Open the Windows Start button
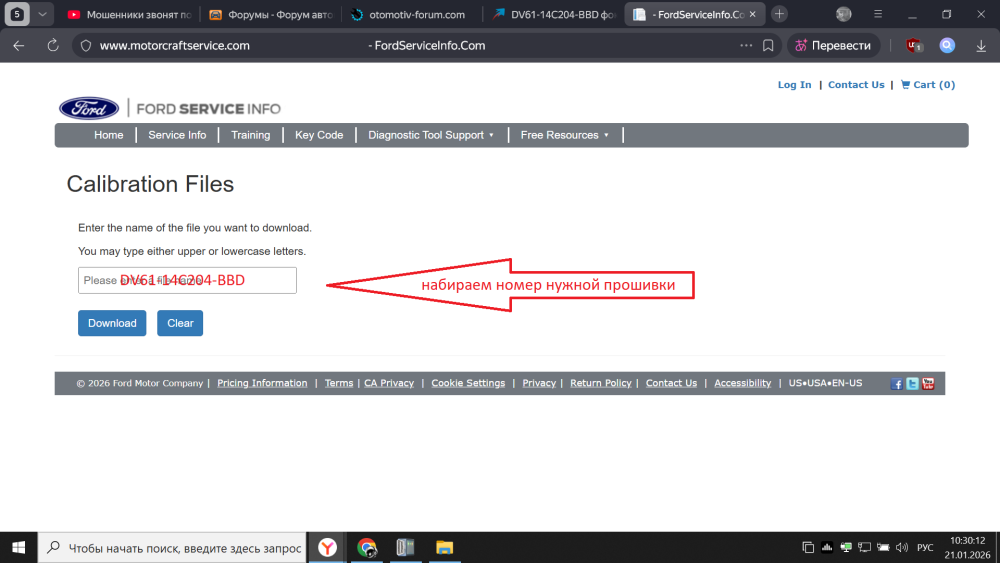1000x563 pixels. [18, 548]
